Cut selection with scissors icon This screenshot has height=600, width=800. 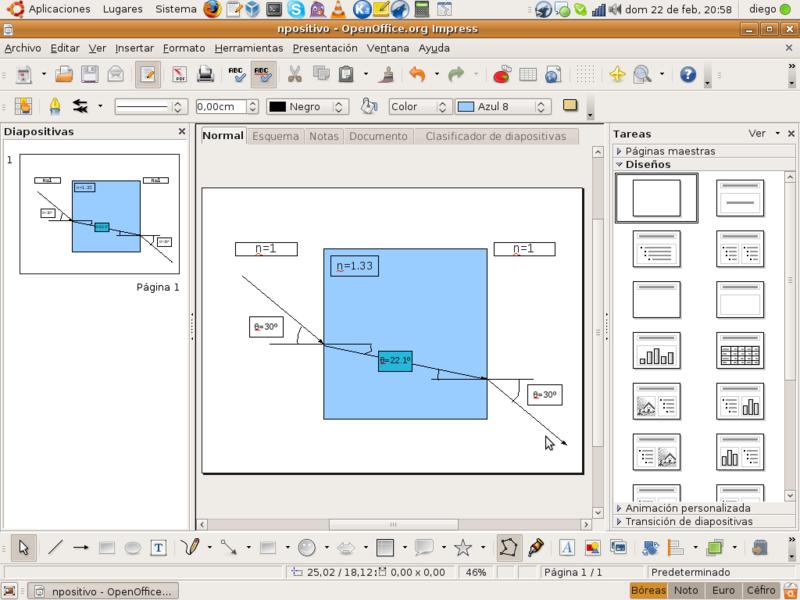(294, 75)
